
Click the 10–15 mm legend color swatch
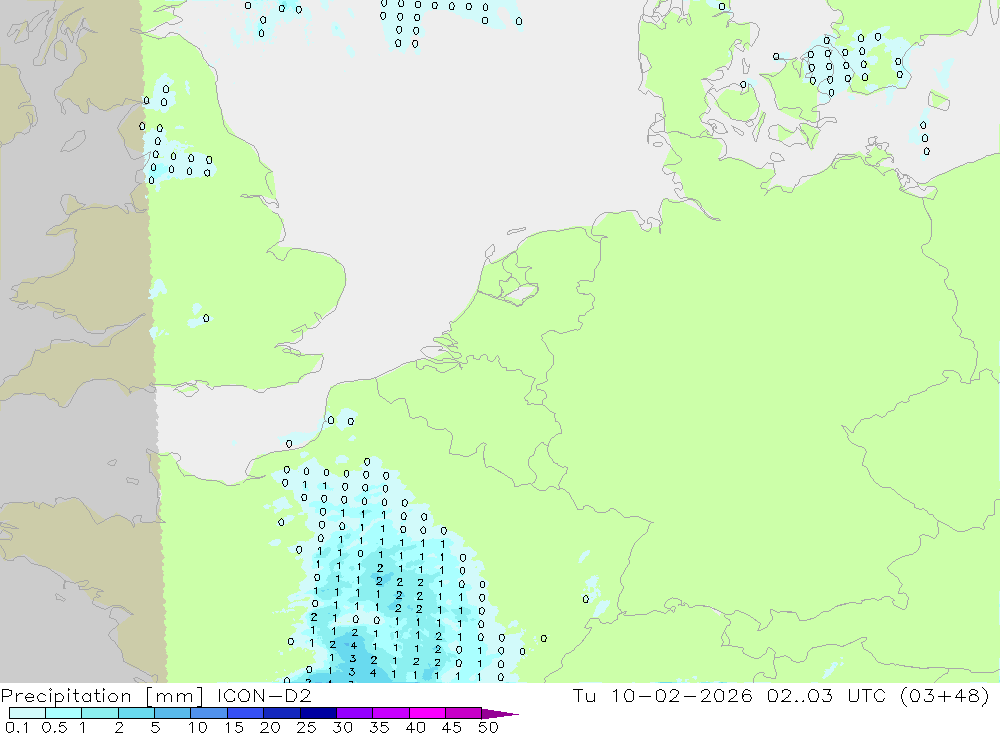[x=209, y=713]
